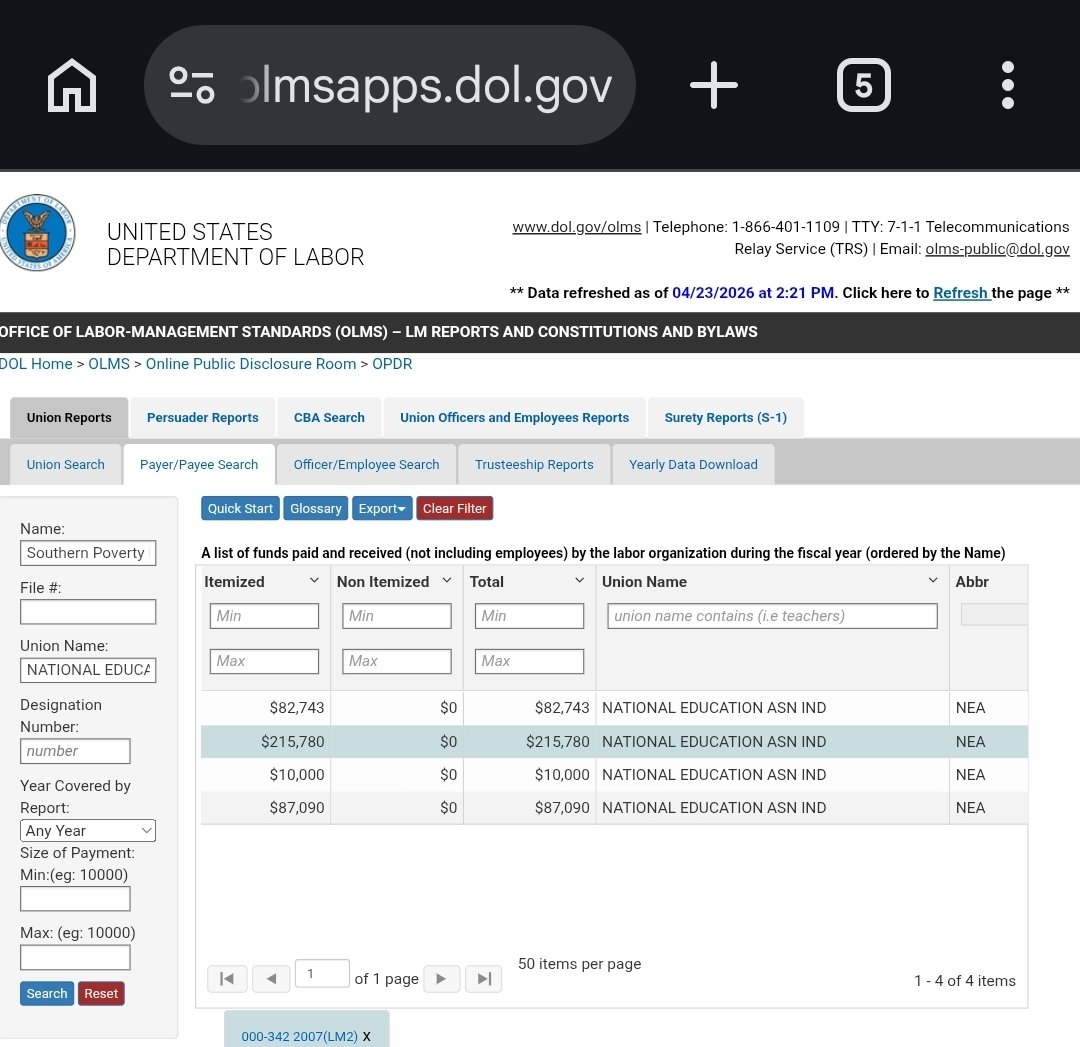Focus Union Name field NATIONAL EDUCA
1080x1047 pixels.
point(88,670)
